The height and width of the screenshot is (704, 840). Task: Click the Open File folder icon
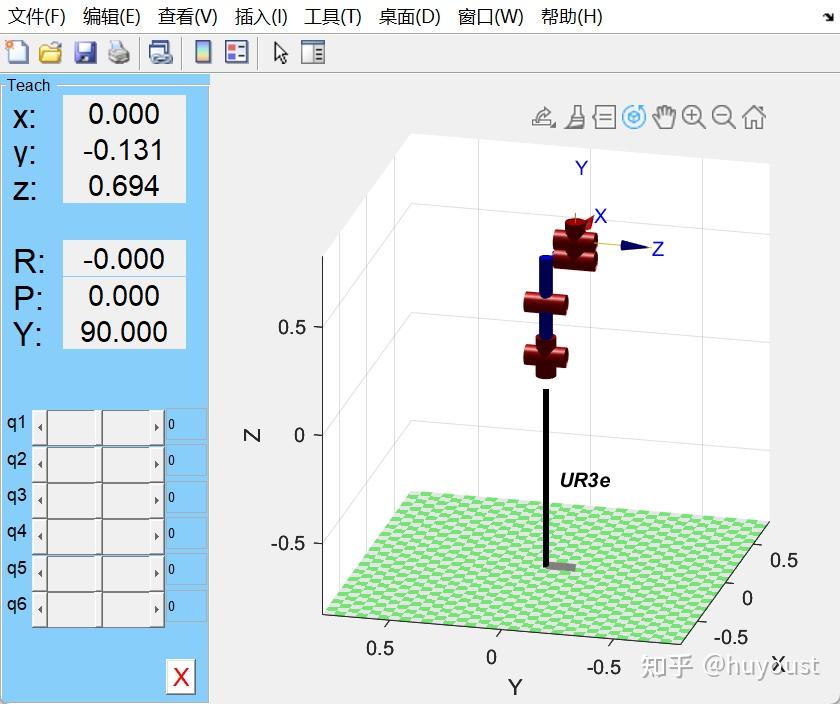(50, 52)
